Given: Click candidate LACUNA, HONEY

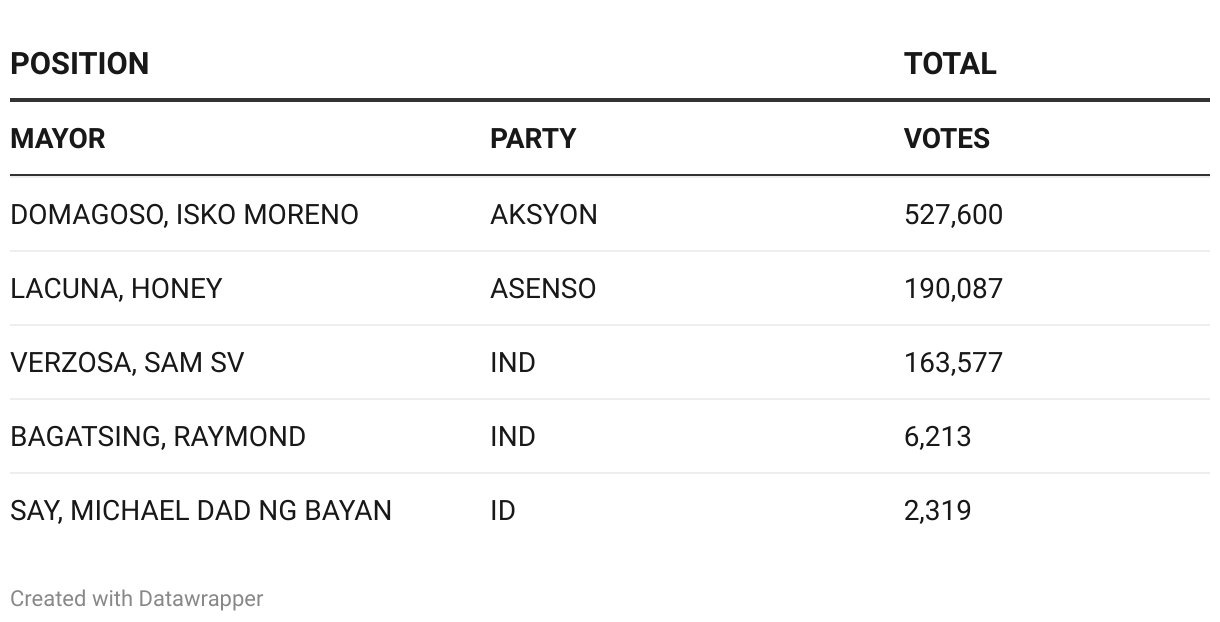Looking at the screenshot, I should [x=116, y=289].
